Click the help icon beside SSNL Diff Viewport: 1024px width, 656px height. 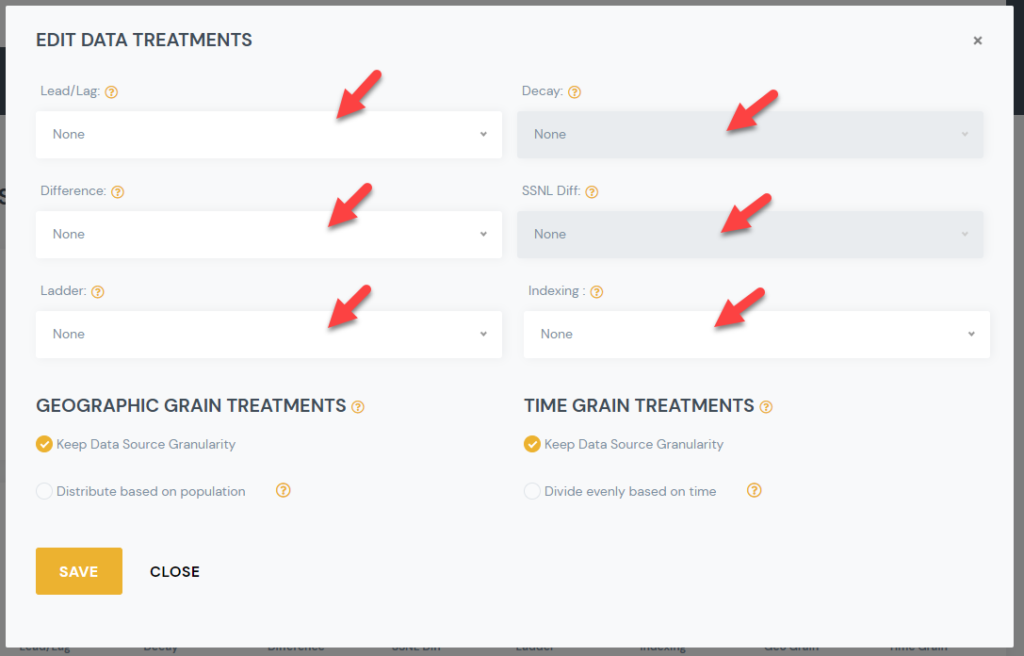(x=589, y=192)
